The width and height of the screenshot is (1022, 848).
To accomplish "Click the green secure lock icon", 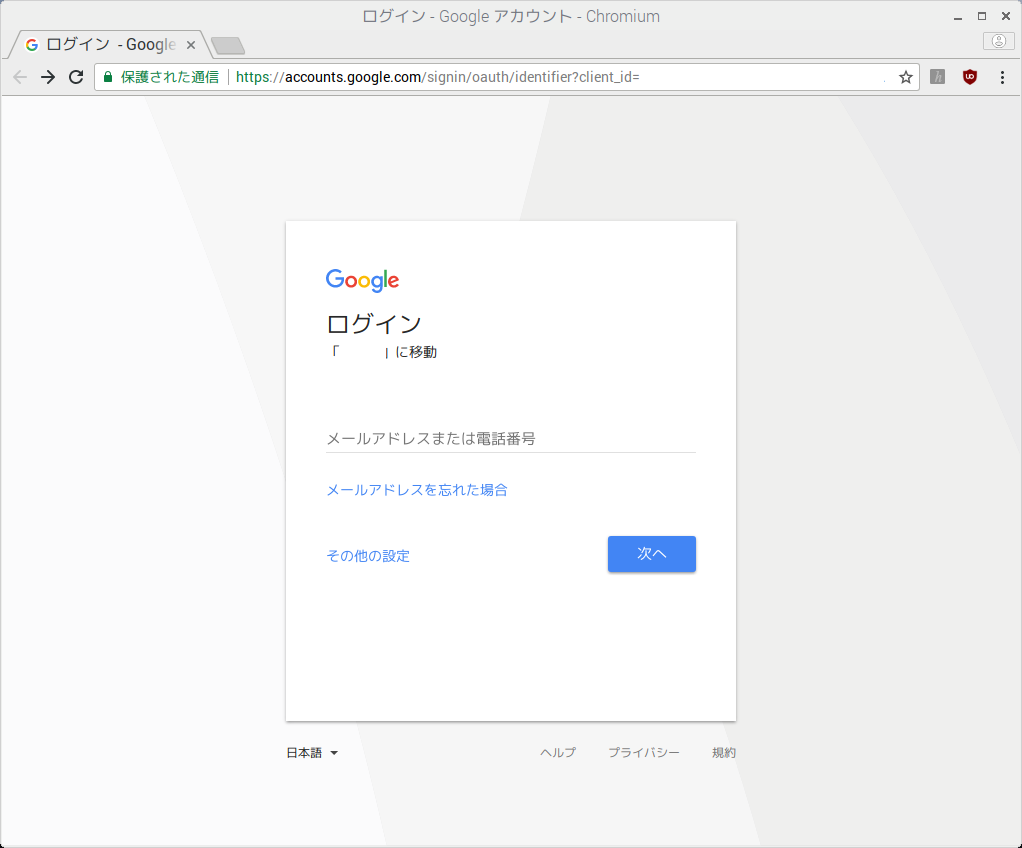I will 108,77.
